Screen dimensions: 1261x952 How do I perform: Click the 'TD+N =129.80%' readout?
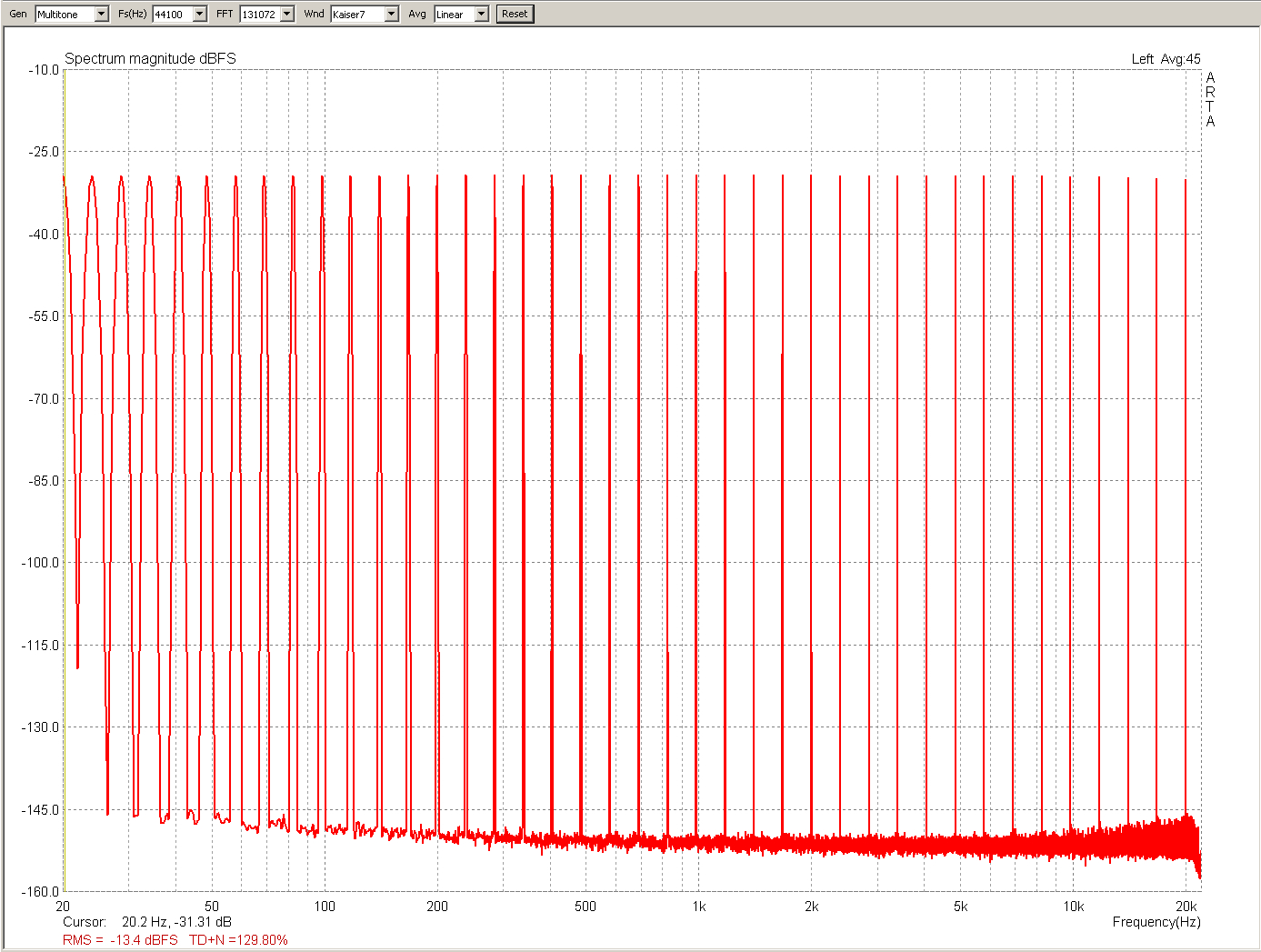(x=238, y=939)
